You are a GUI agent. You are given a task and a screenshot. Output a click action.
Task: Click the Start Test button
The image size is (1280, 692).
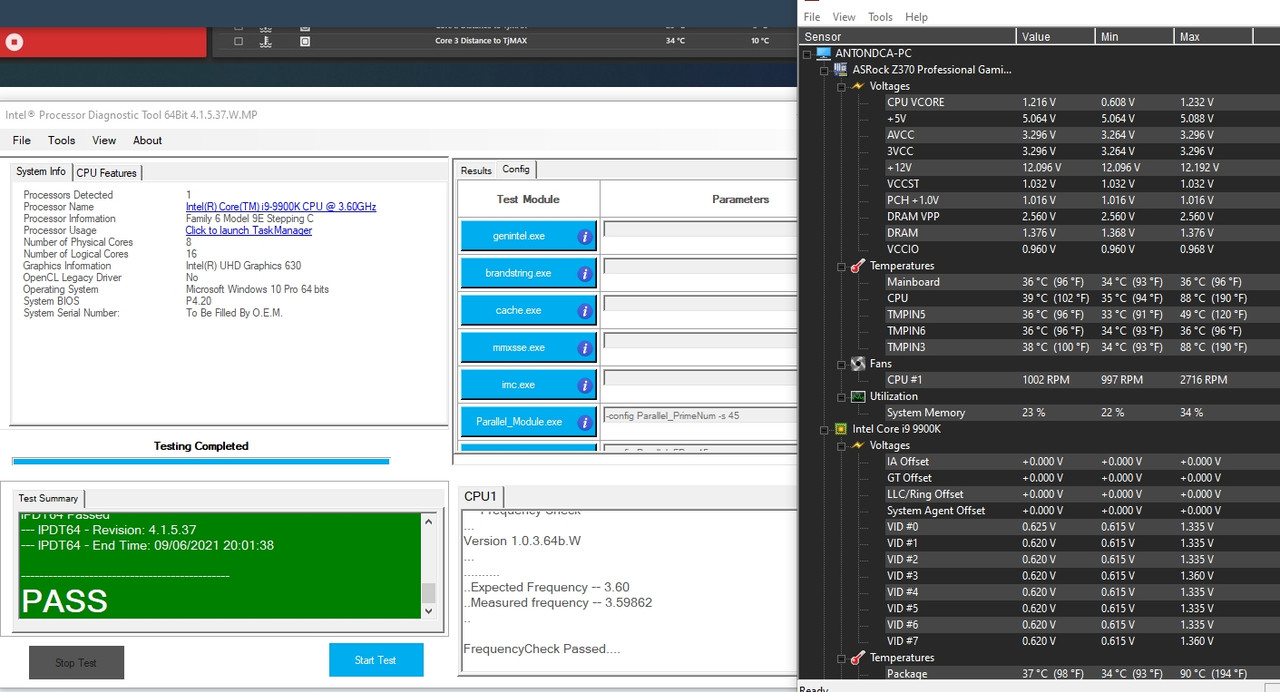click(x=376, y=660)
